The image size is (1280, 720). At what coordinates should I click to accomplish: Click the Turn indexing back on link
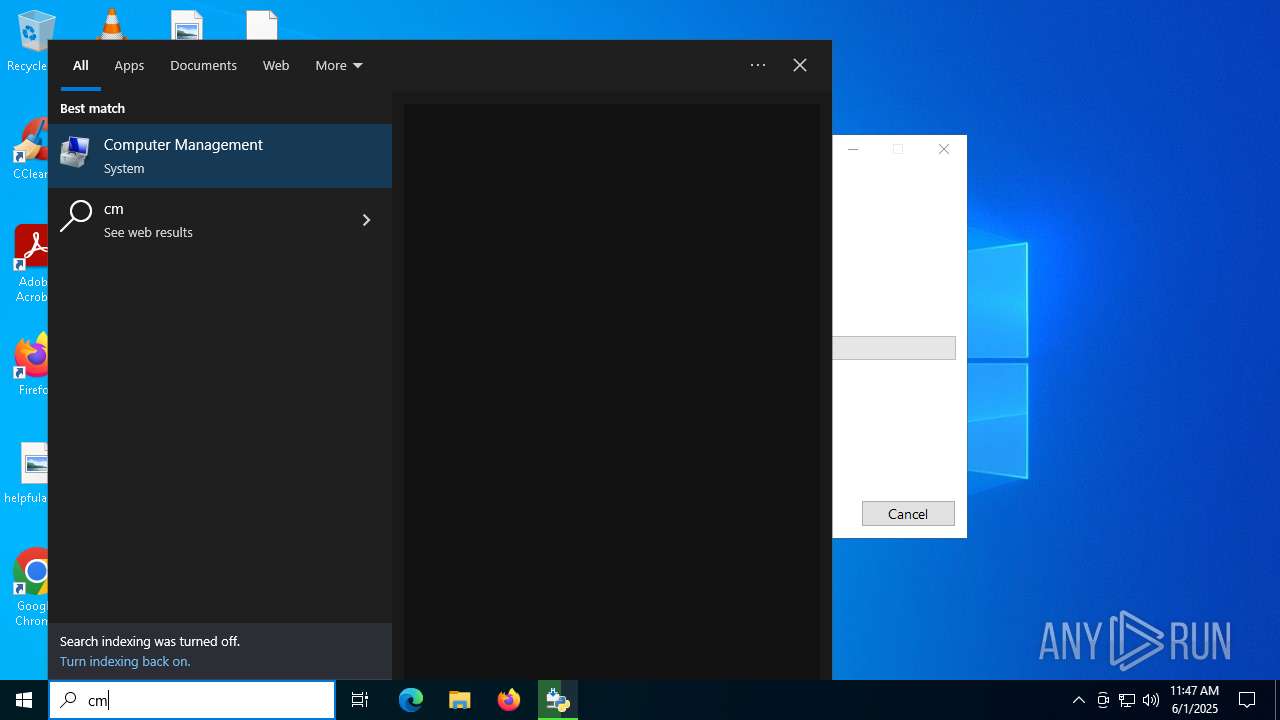coord(125,661)
